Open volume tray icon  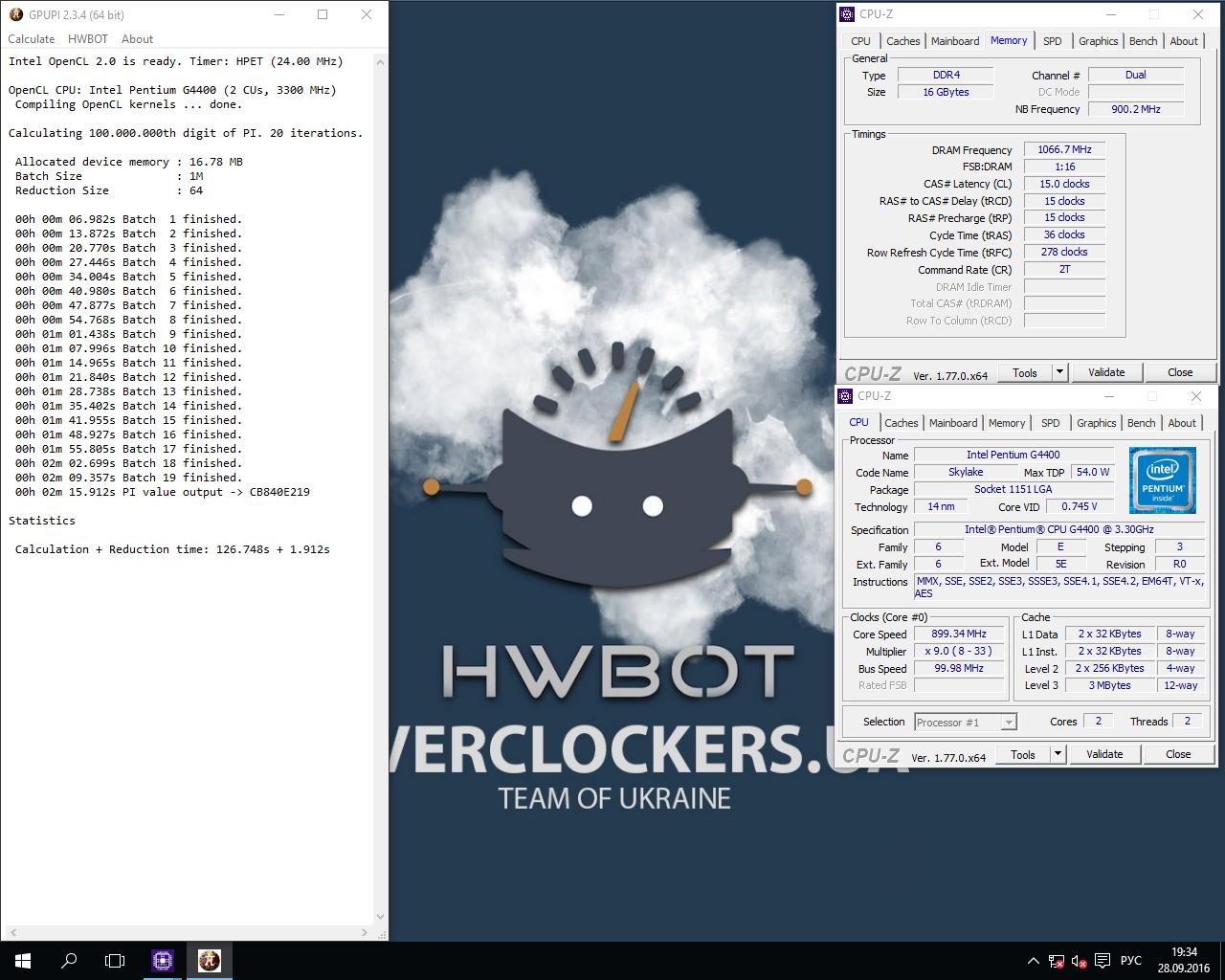pyautogui.click(x=1080, y=961)
